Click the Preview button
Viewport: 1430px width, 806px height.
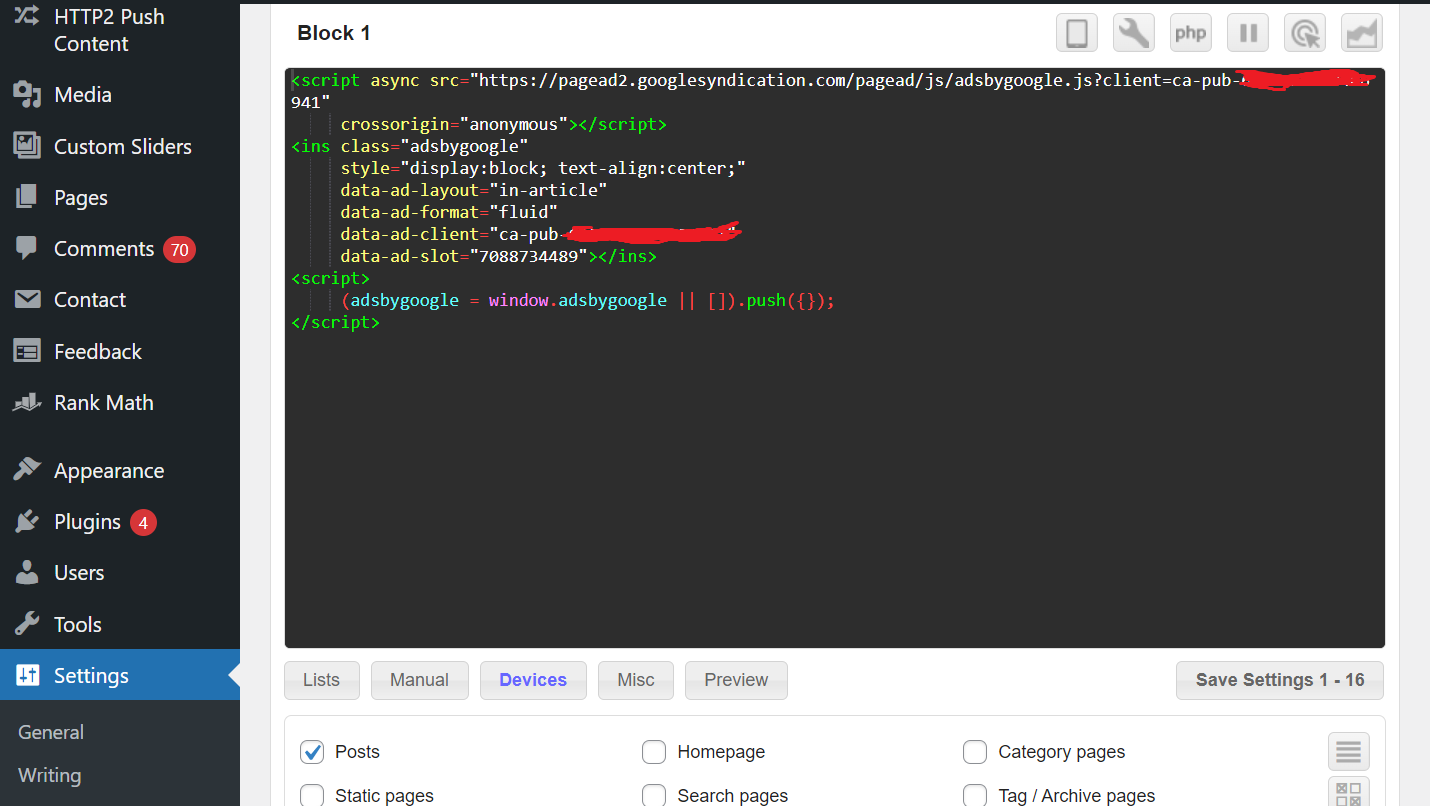736,680
